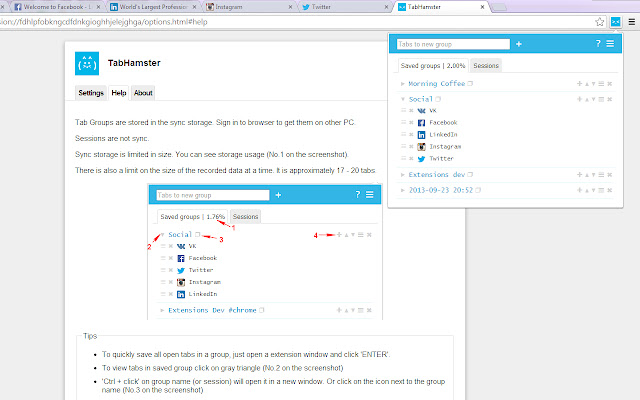Click the drag handle beside VK entry

click(403, 111)
